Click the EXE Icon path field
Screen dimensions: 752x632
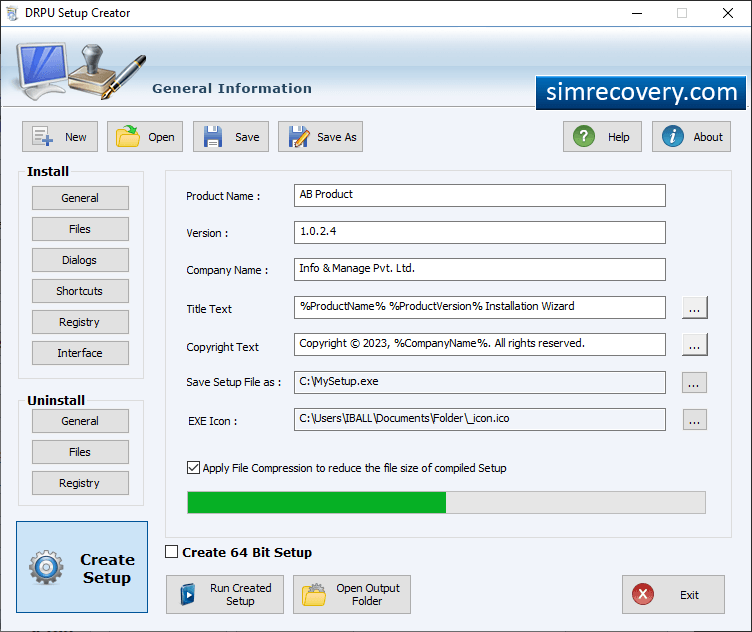coord(480,420)
